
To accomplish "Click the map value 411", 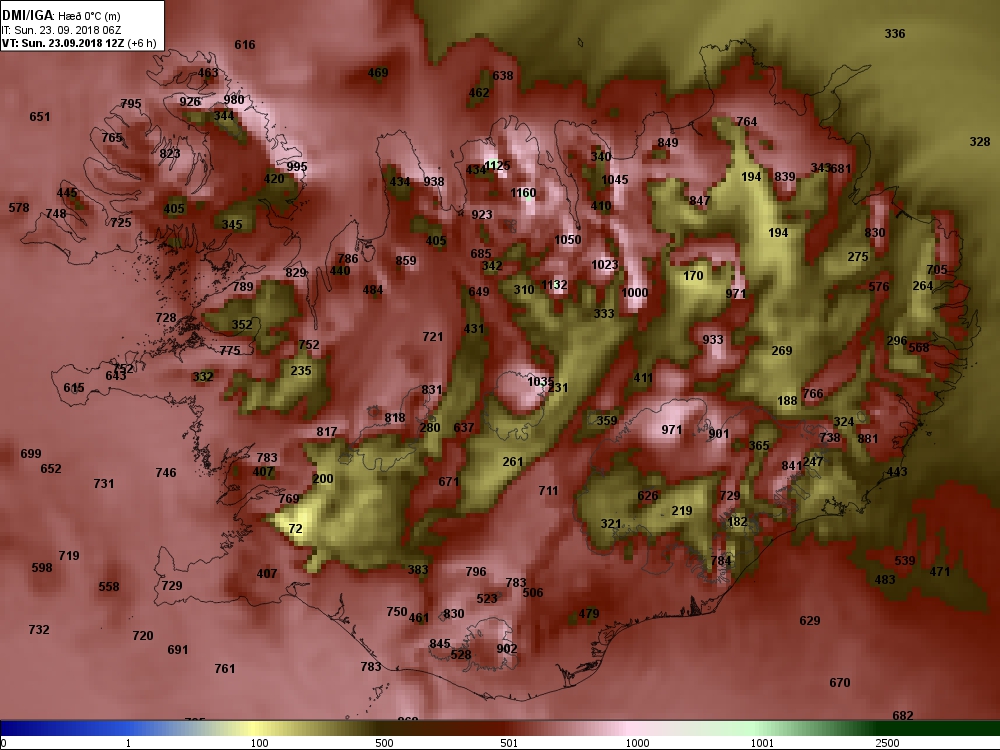I will coord(643,378).
